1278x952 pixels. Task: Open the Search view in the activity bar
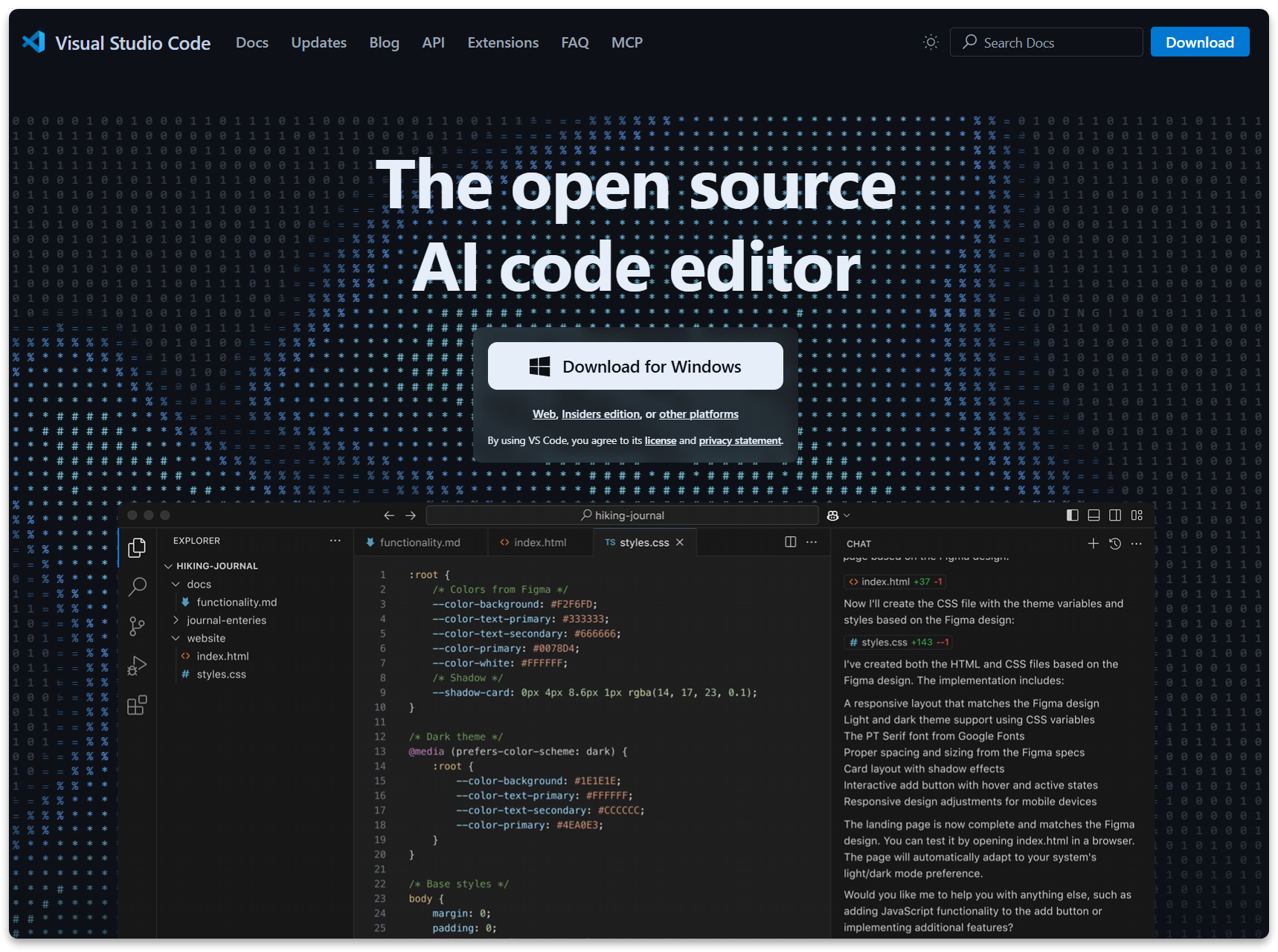[x=137, y=587]
